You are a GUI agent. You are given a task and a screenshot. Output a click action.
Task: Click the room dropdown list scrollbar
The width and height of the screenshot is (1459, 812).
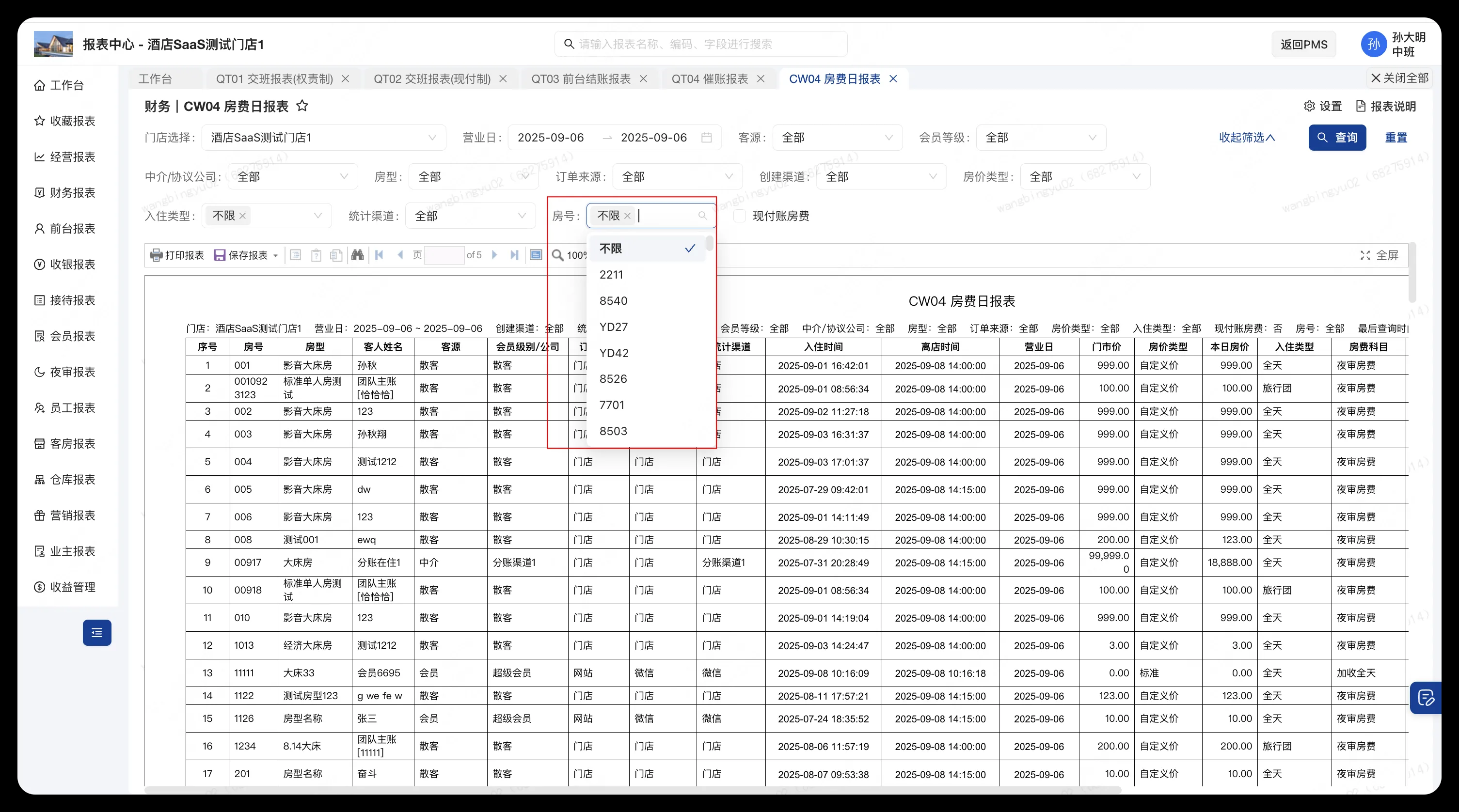click(709, 244)
